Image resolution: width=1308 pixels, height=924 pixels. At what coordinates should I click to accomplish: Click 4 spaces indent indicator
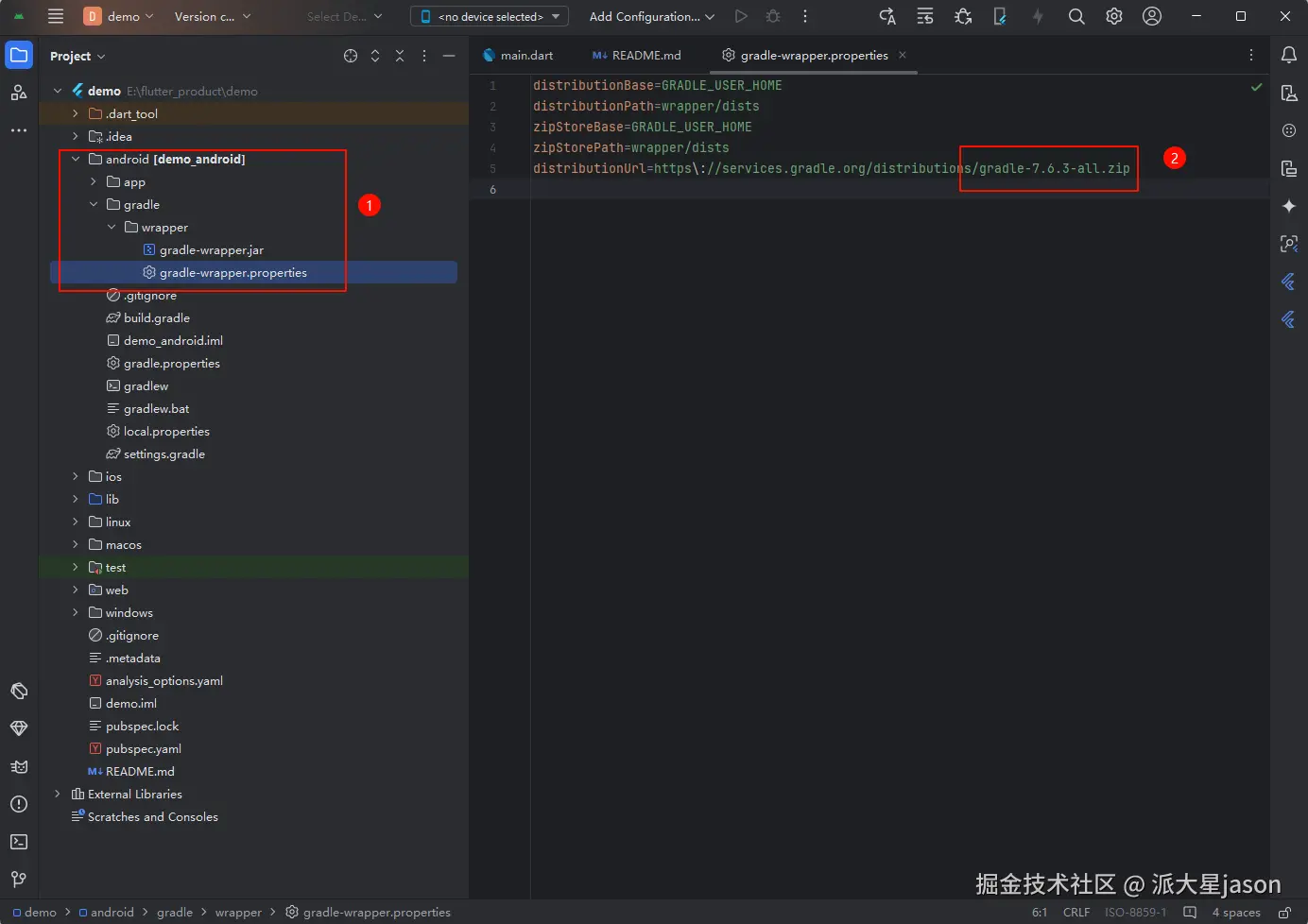1236,912
